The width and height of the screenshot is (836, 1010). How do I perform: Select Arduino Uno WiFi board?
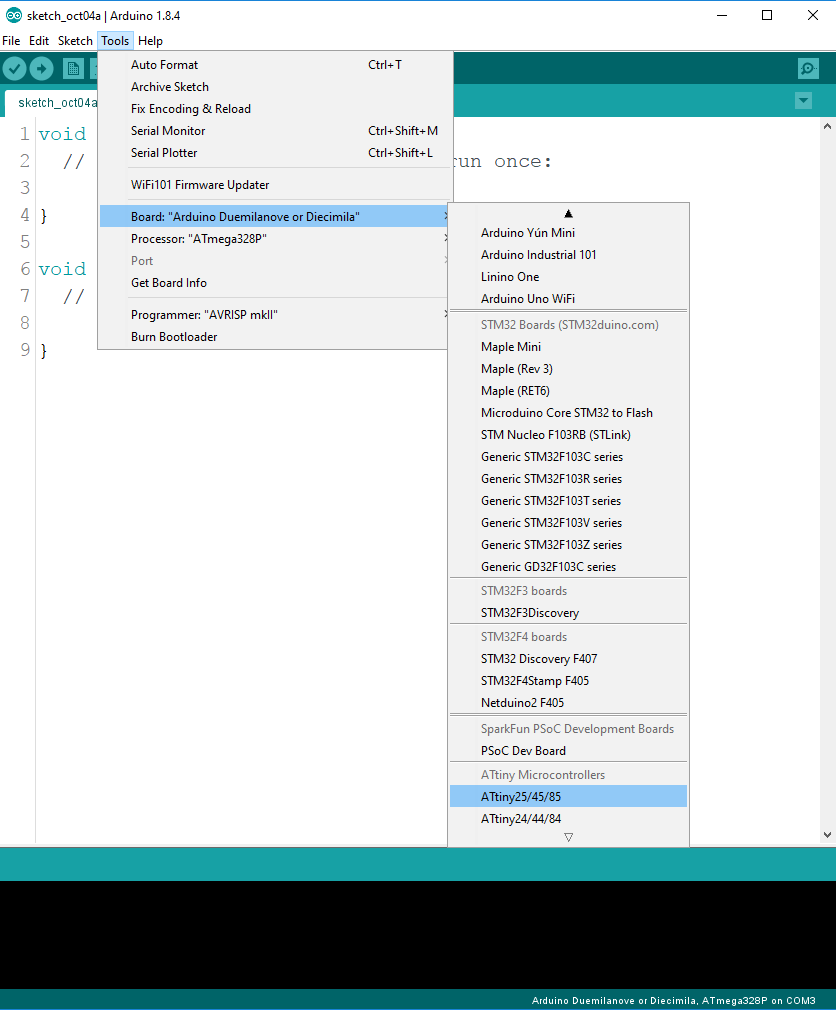tap(568, 298)
